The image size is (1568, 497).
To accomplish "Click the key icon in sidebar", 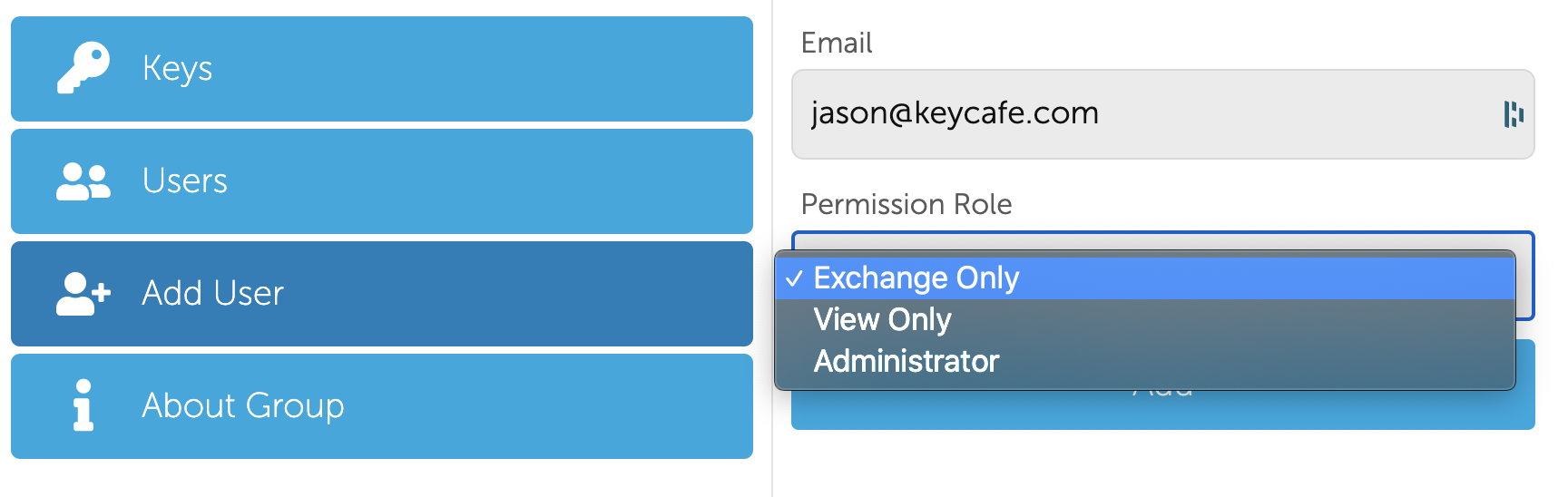I will pos(83,68).
